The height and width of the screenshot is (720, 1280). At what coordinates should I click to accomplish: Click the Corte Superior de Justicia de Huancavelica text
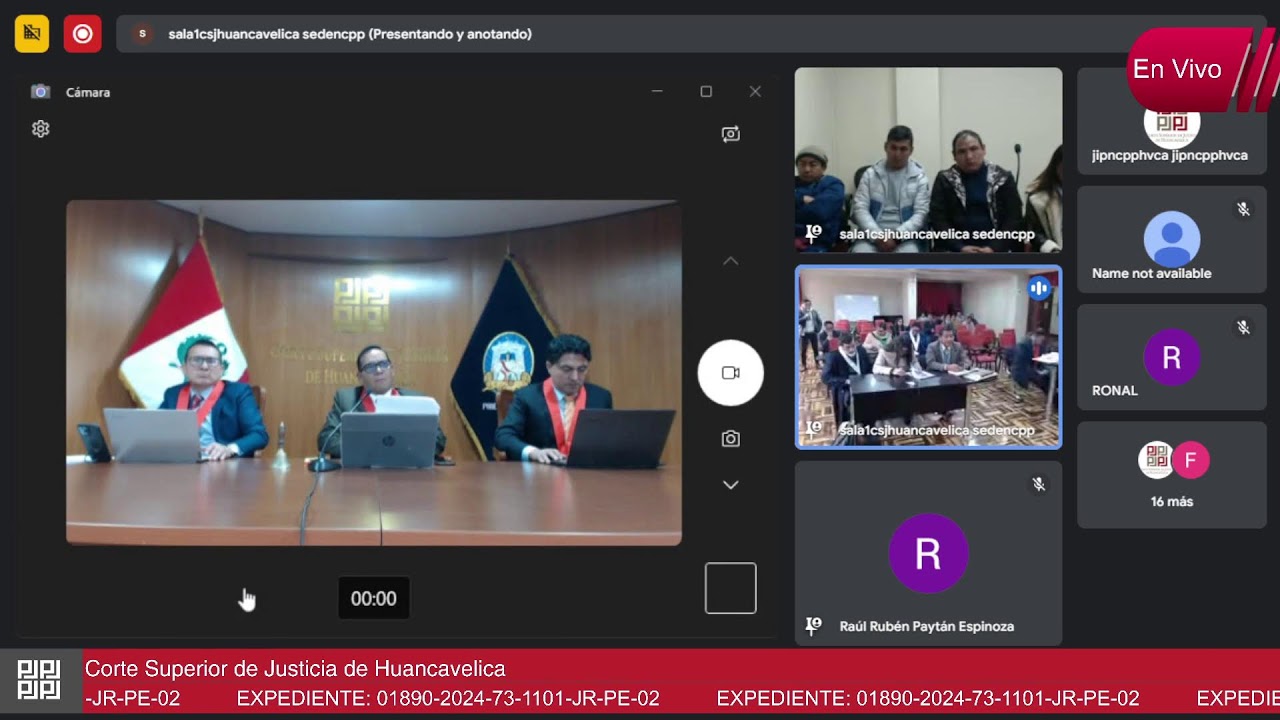click(x=295, y=669)
